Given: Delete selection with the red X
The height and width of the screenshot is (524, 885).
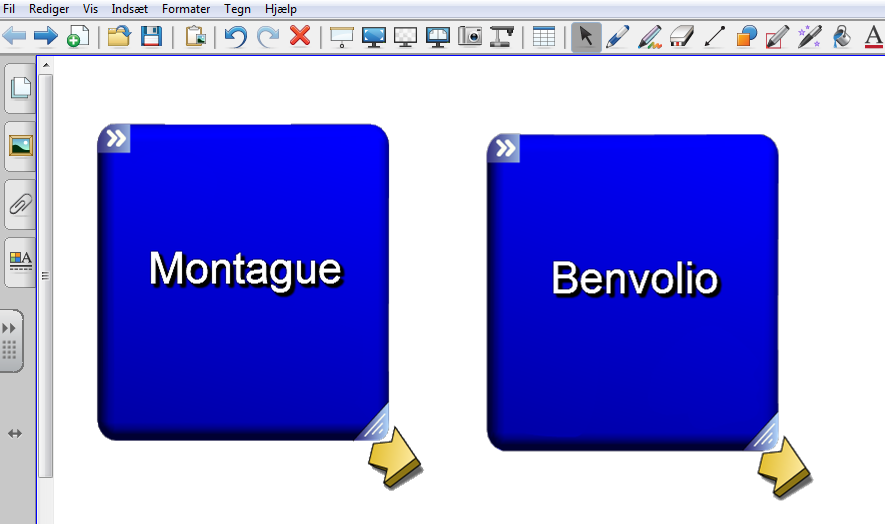Looking at the screenshot, I should 300,36.
